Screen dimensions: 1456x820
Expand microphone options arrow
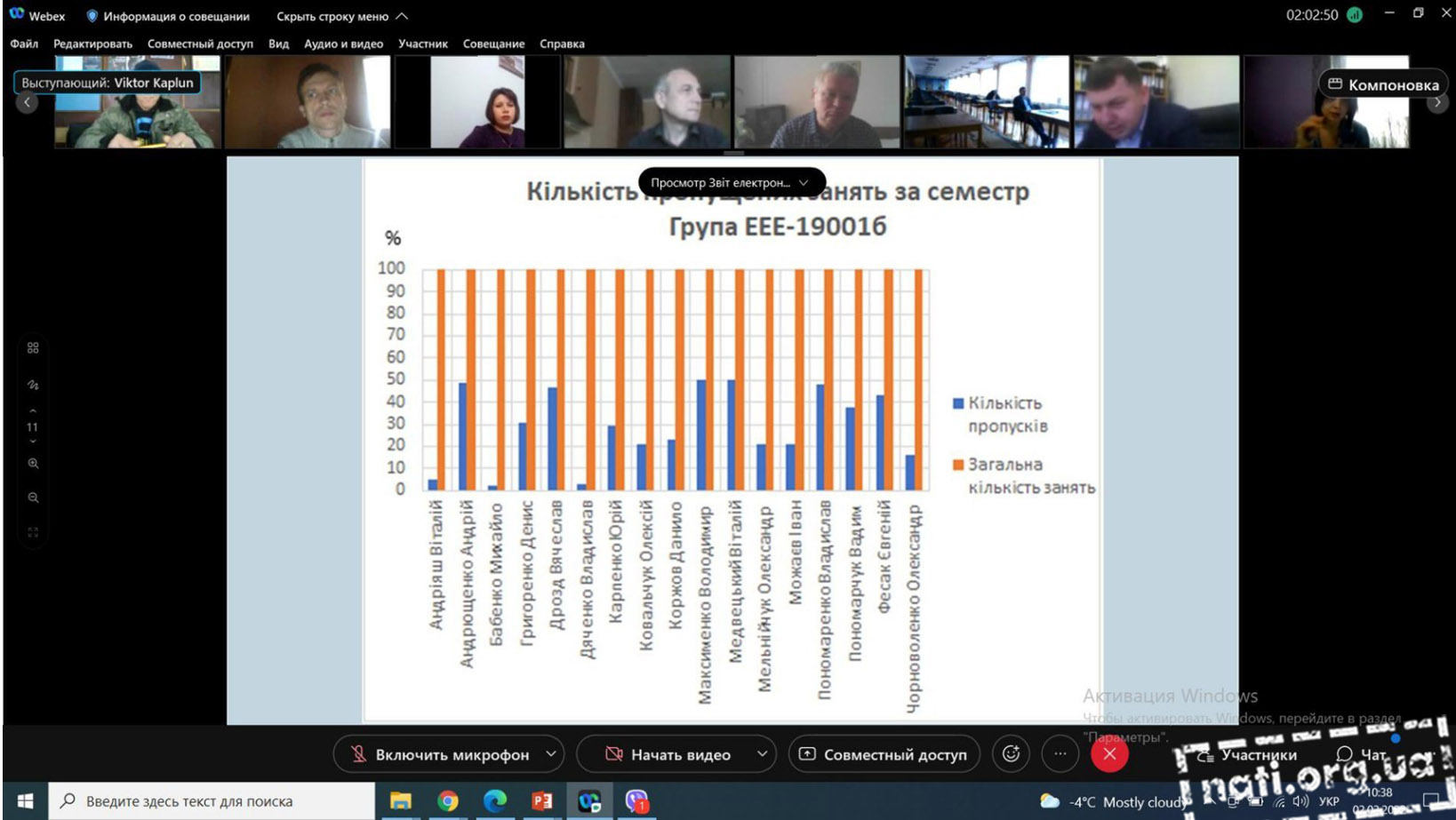(x=551, y=754)
